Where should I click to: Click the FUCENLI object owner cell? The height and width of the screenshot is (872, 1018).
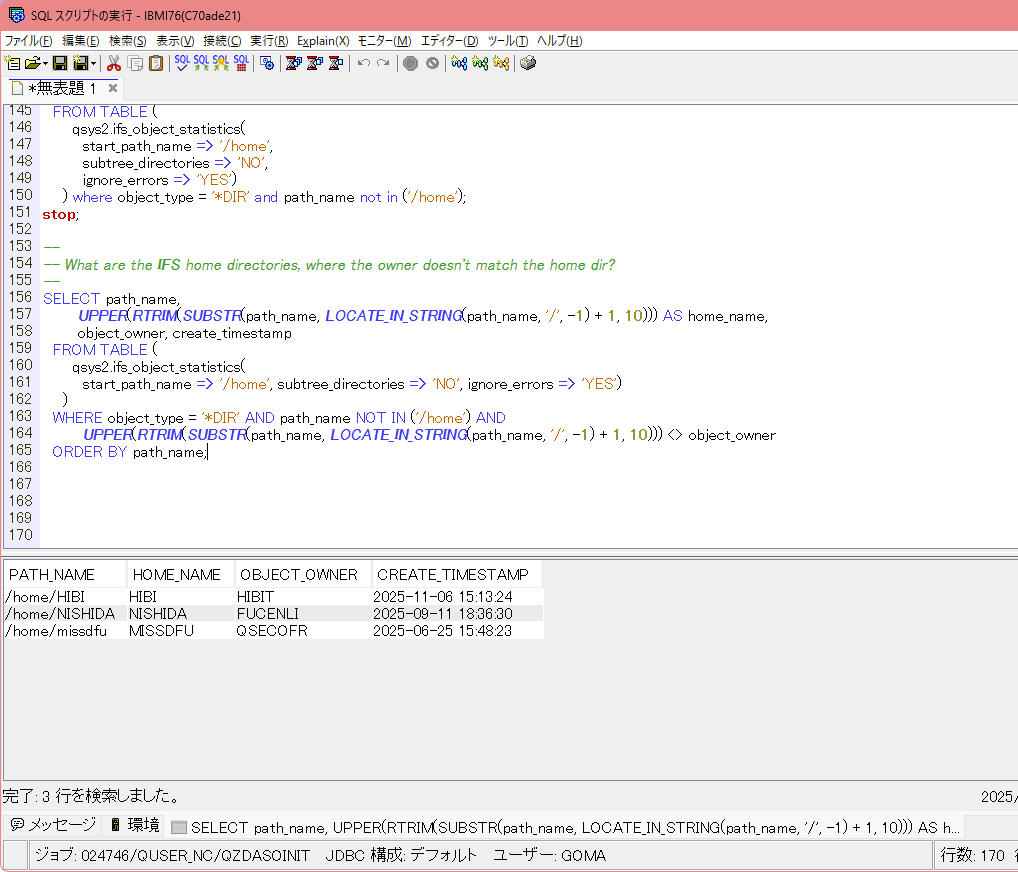click(x=303, y=614)
